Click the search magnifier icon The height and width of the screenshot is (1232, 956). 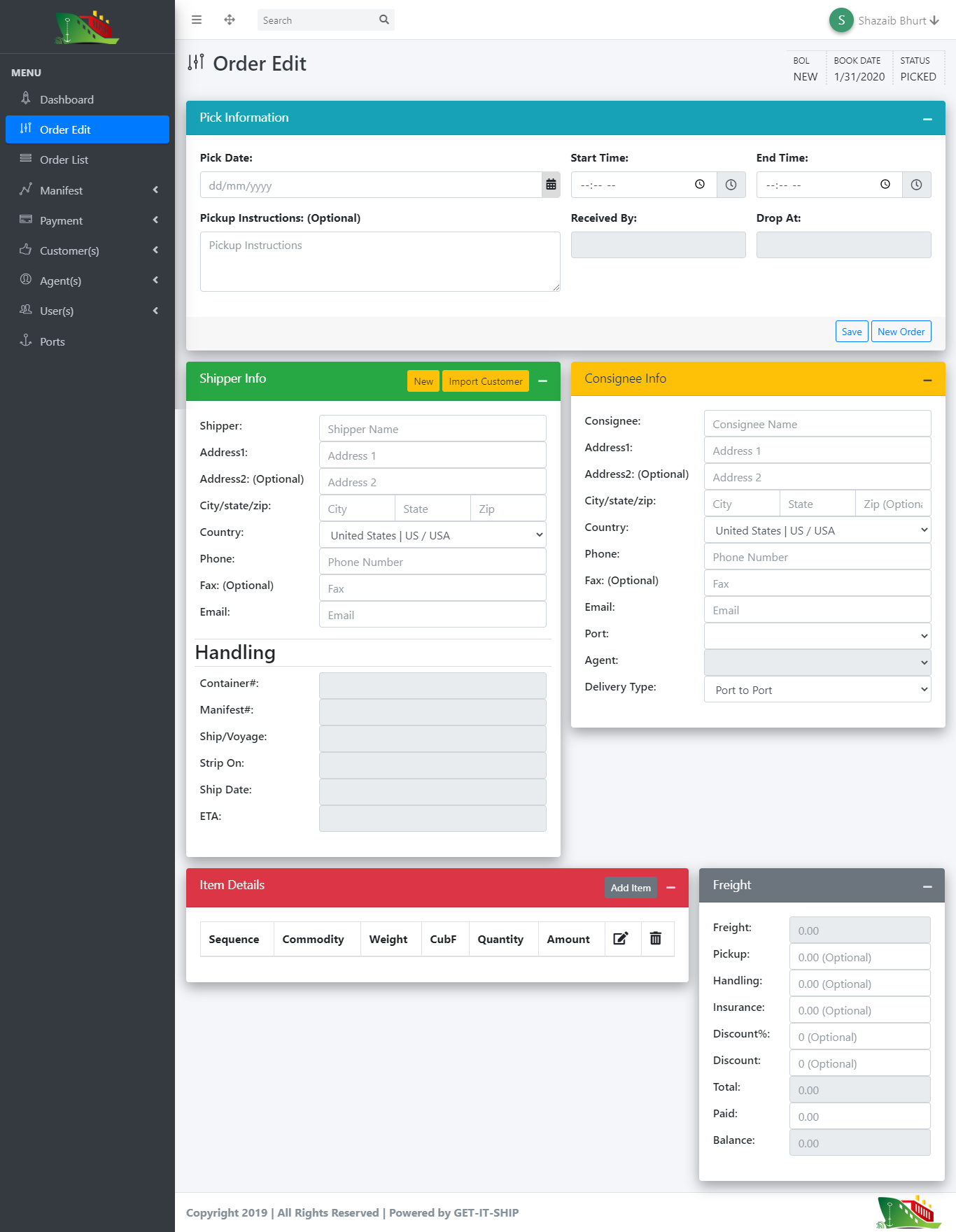tap(384, 20)
